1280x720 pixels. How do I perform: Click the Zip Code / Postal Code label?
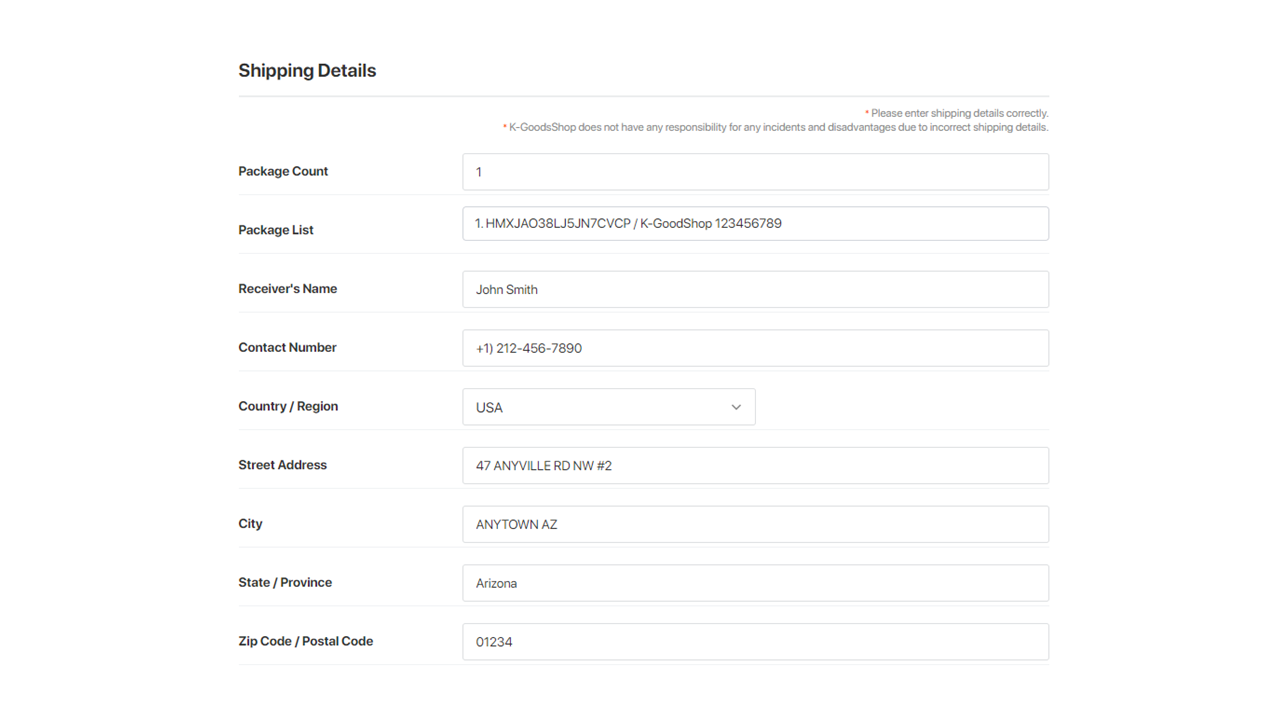[x=305, y=641]
